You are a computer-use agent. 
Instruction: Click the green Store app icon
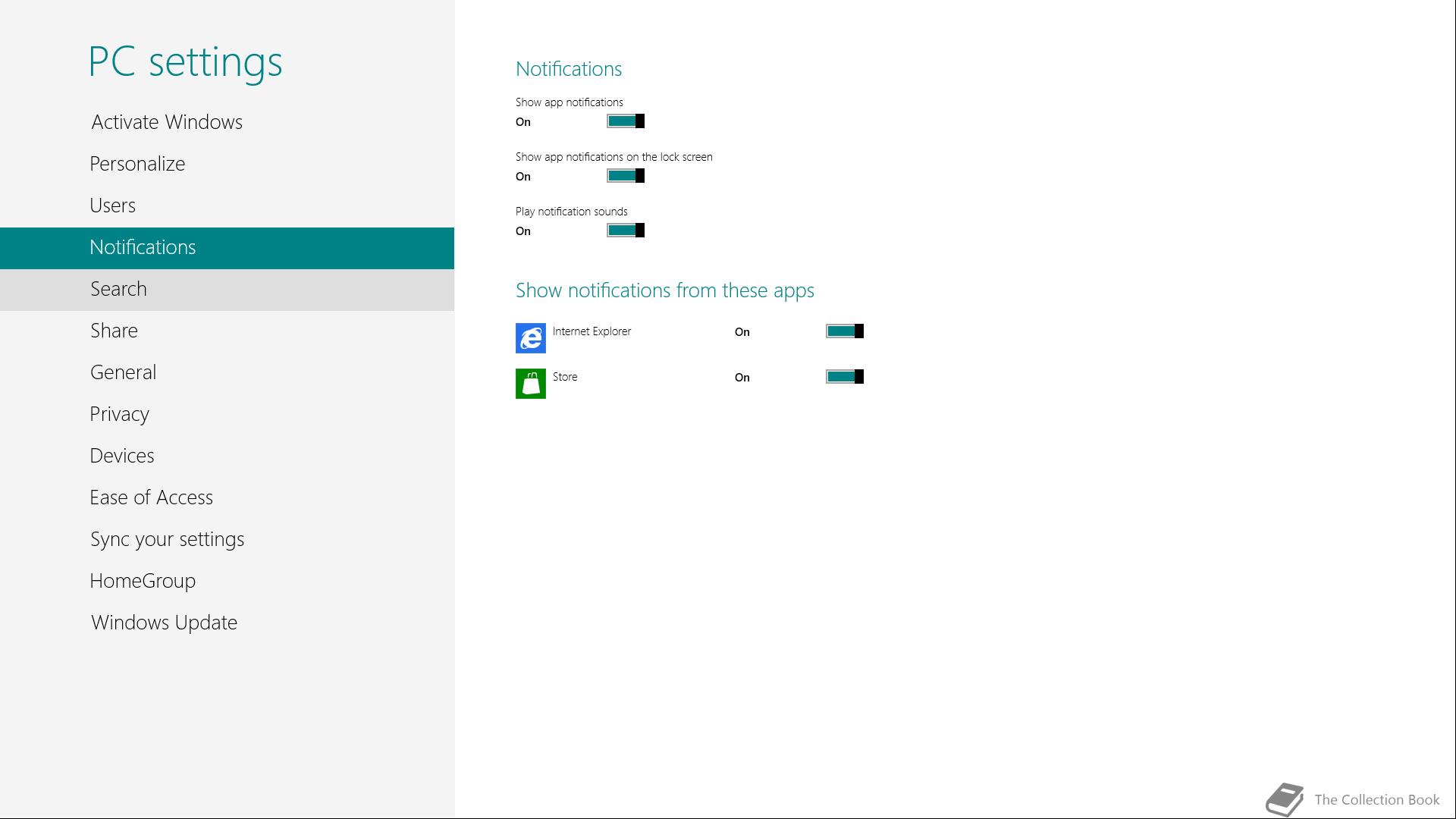coord(530,384)
